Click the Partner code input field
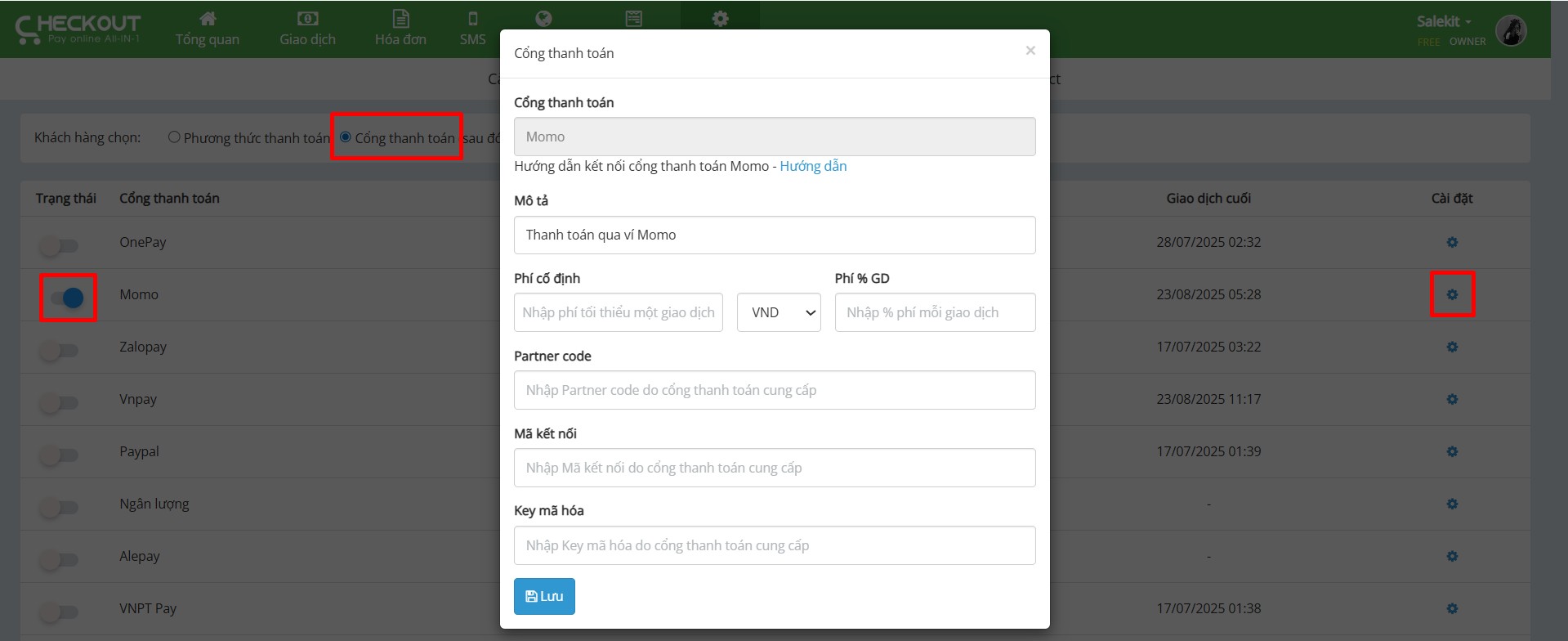 [x=775, y=390]
